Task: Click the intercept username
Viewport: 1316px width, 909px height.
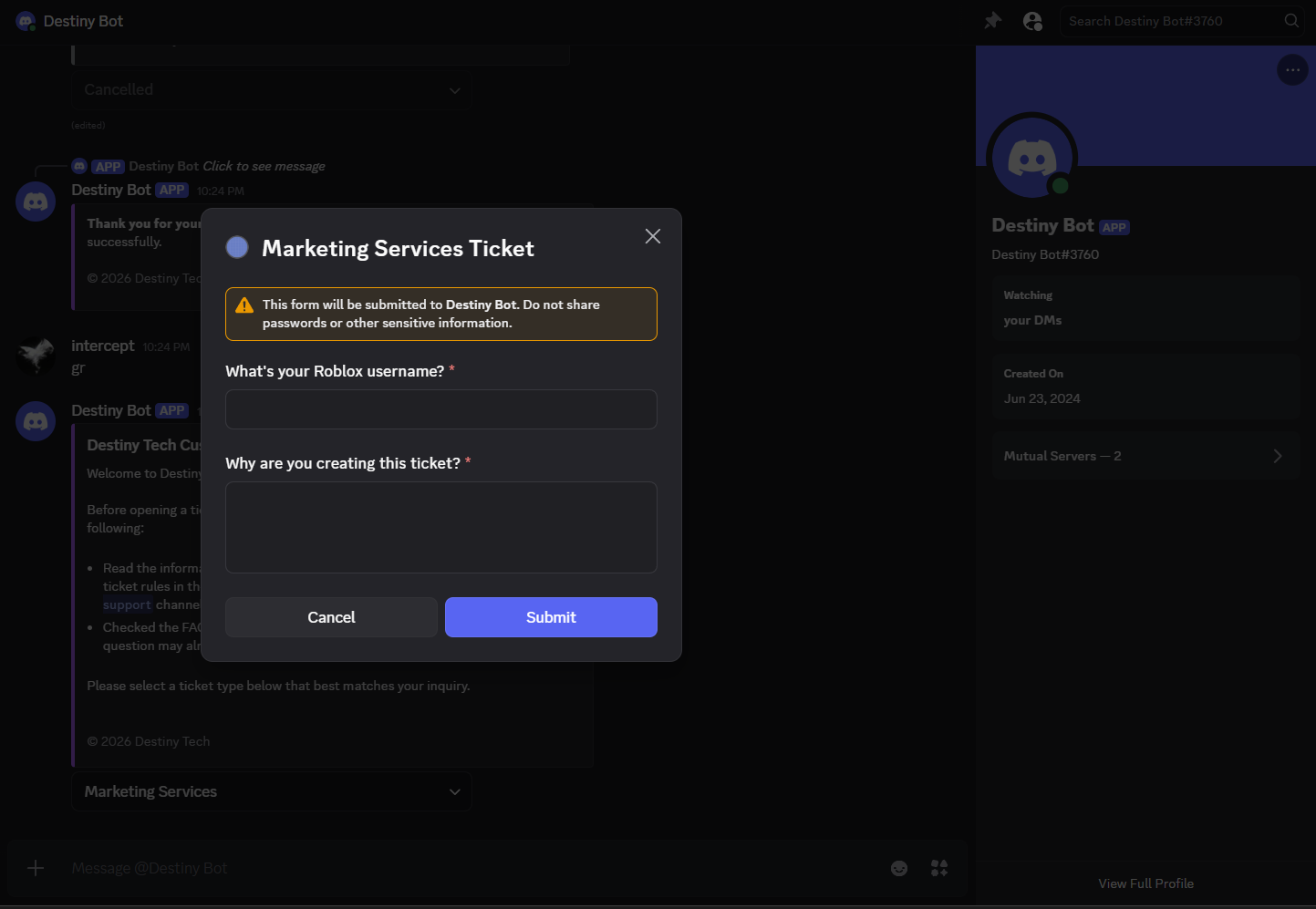Action: (x=103, y=346)
